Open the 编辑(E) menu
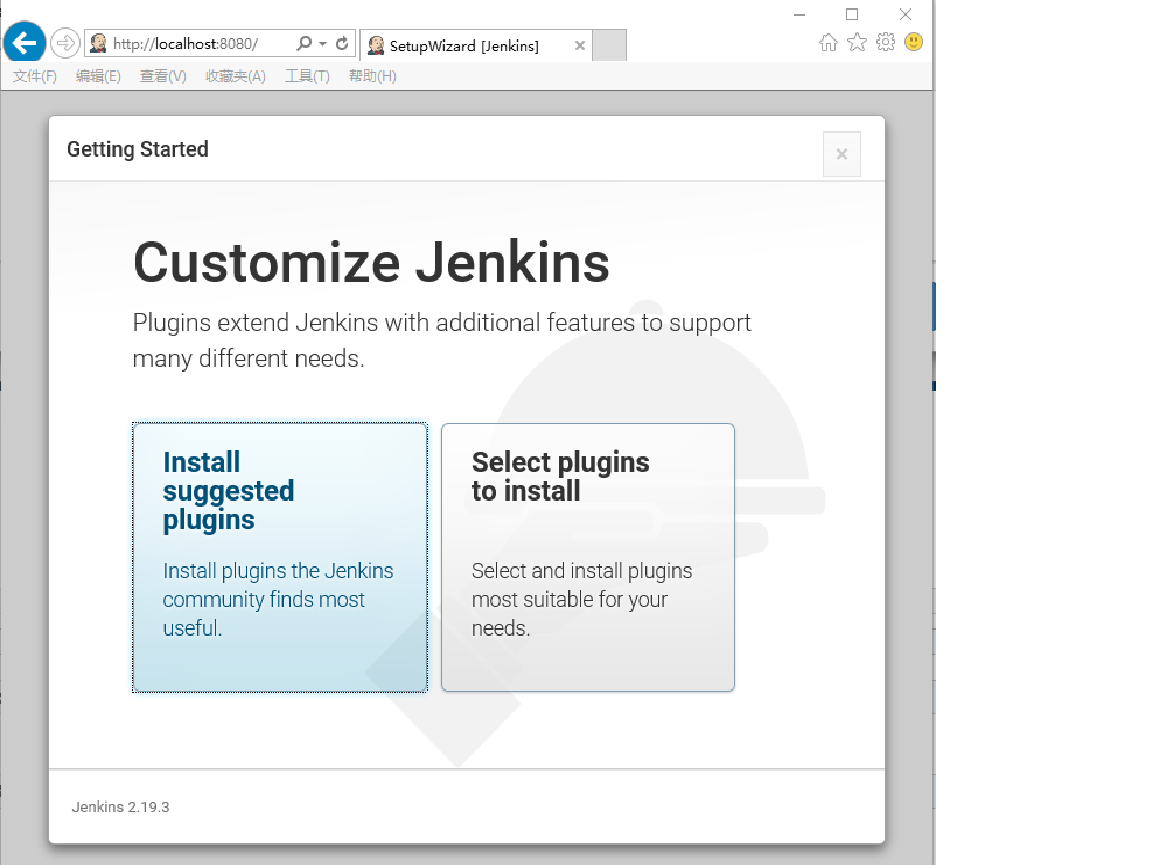Screen dimensions: 1152x865 click(98, 76)
